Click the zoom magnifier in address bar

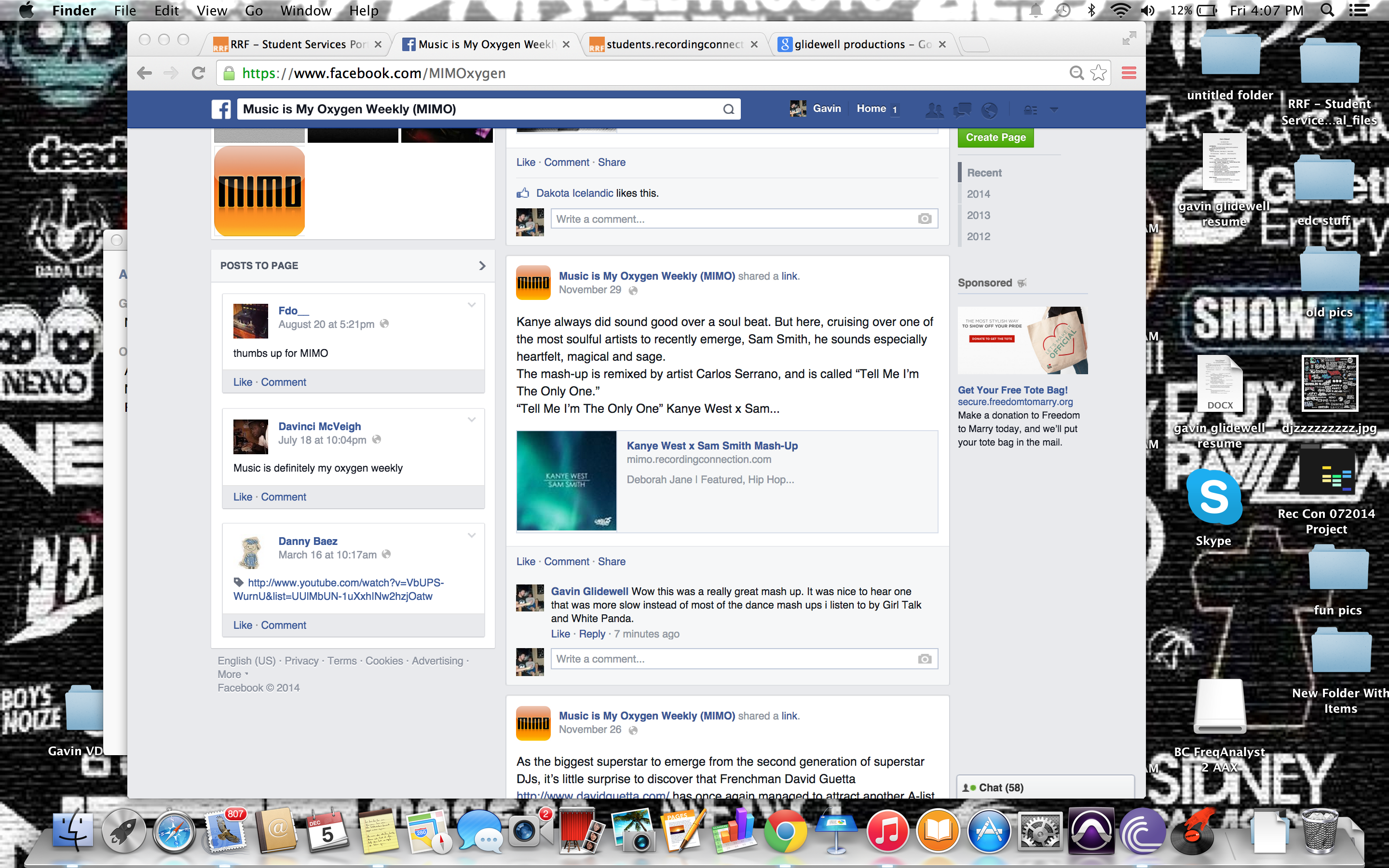(x=1077, y=73)
